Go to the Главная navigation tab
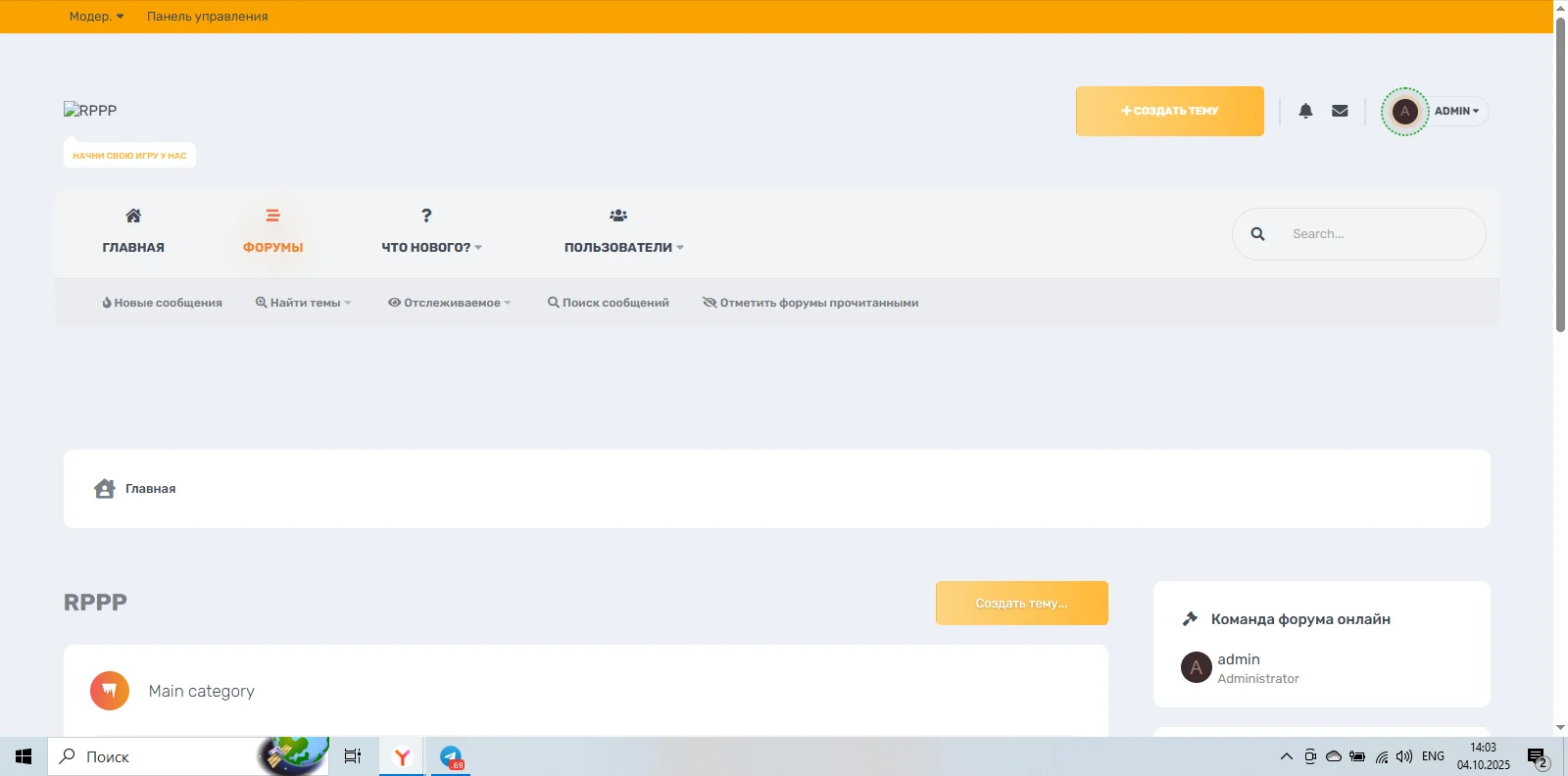Screen dimensions: 1568x776 [133, 232]
